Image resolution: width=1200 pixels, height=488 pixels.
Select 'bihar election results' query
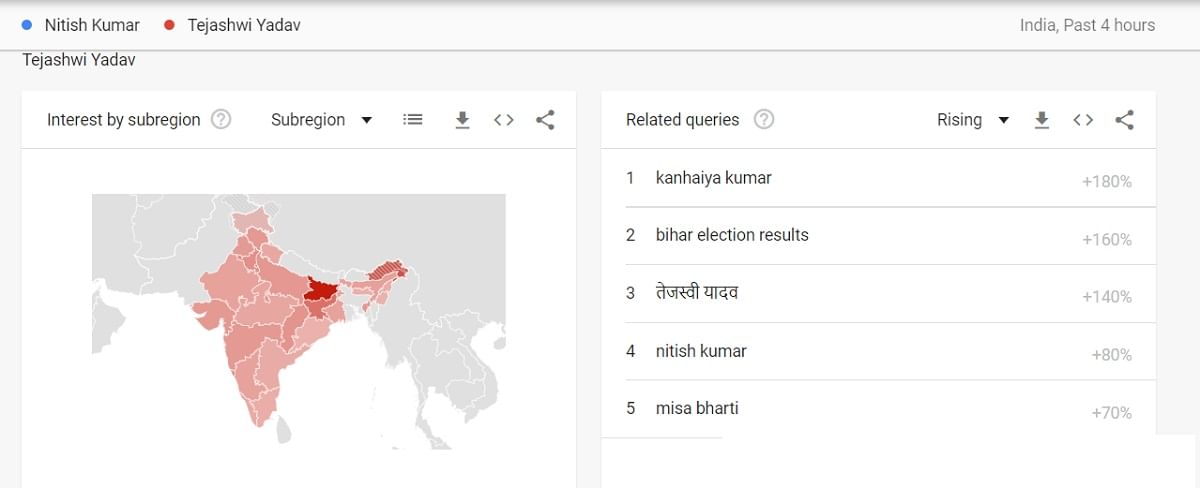[732, 235]
